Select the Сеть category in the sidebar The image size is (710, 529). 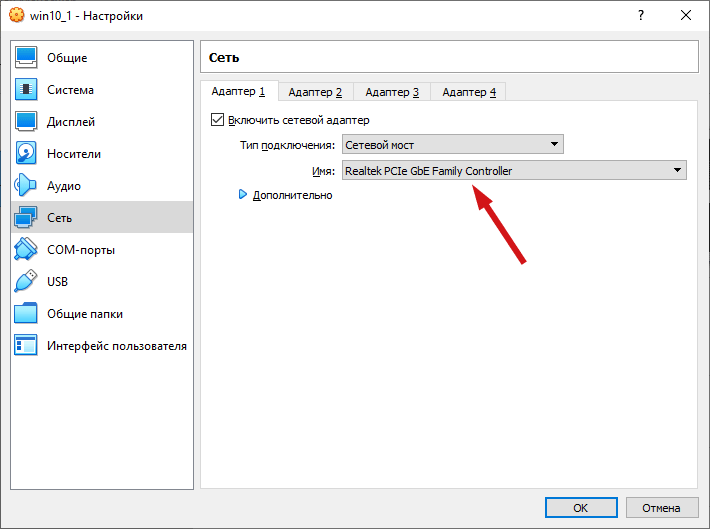point(102,217)
